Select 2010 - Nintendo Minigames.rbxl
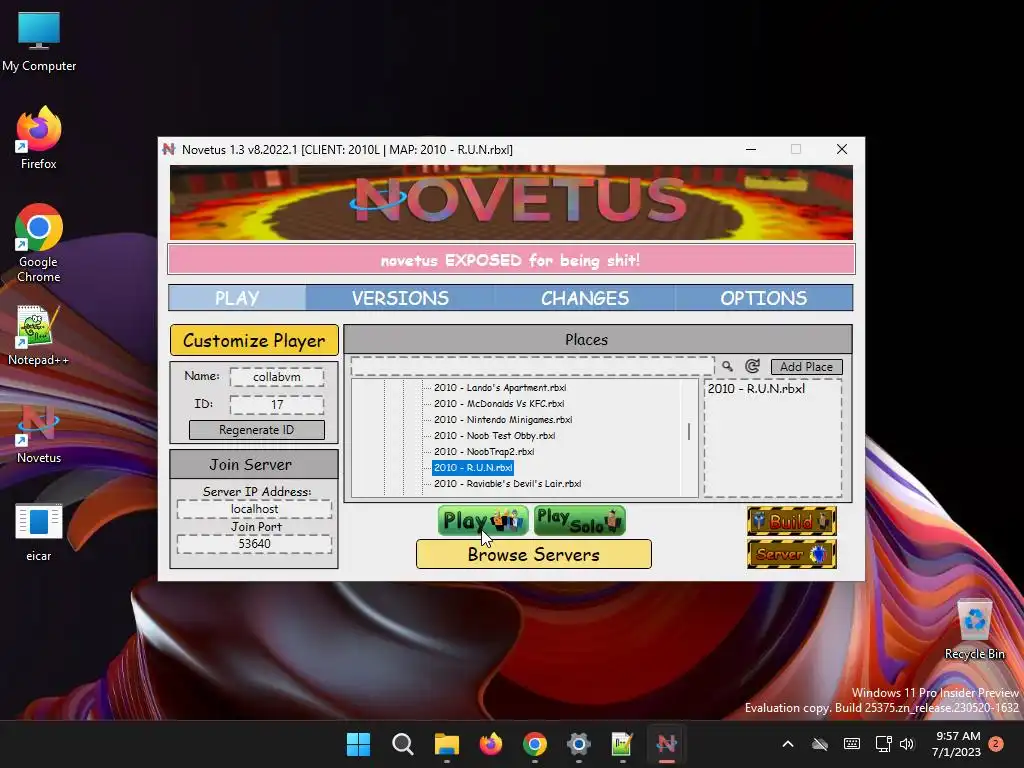1024x768 pixels. pyautogui.click(x=503, y=419)
